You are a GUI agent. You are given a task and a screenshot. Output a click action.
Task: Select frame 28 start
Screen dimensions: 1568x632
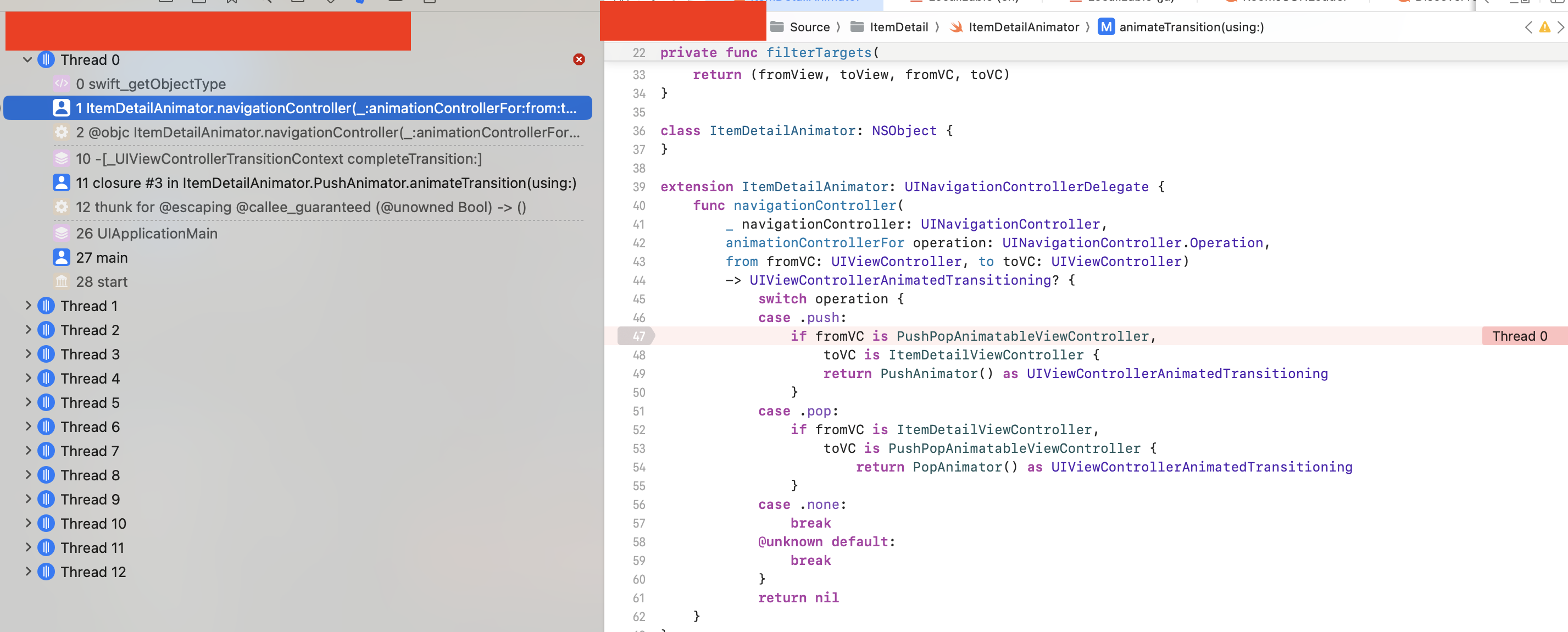(x=297, y=282)
